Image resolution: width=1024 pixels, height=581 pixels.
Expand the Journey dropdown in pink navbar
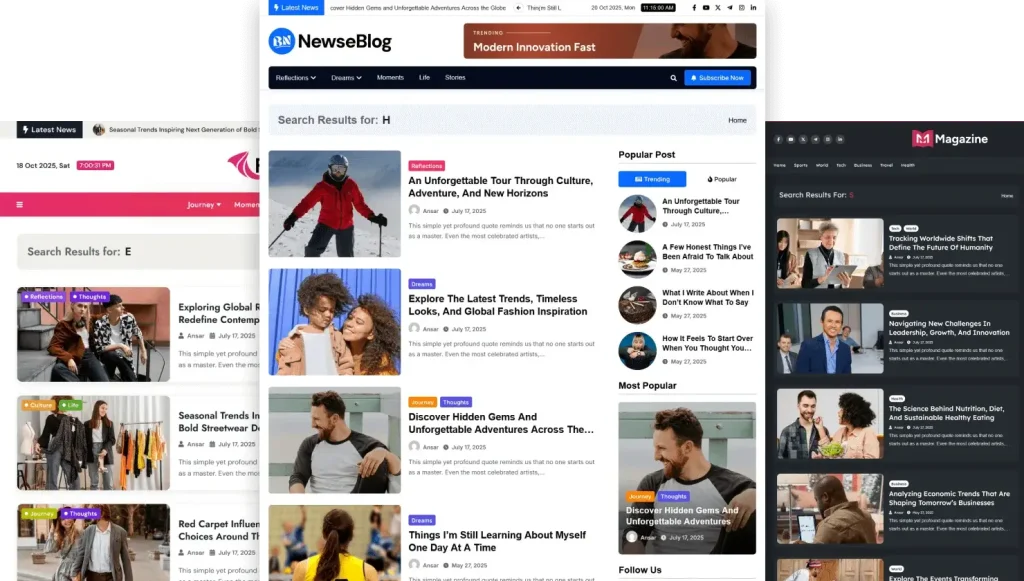point(203,205)
